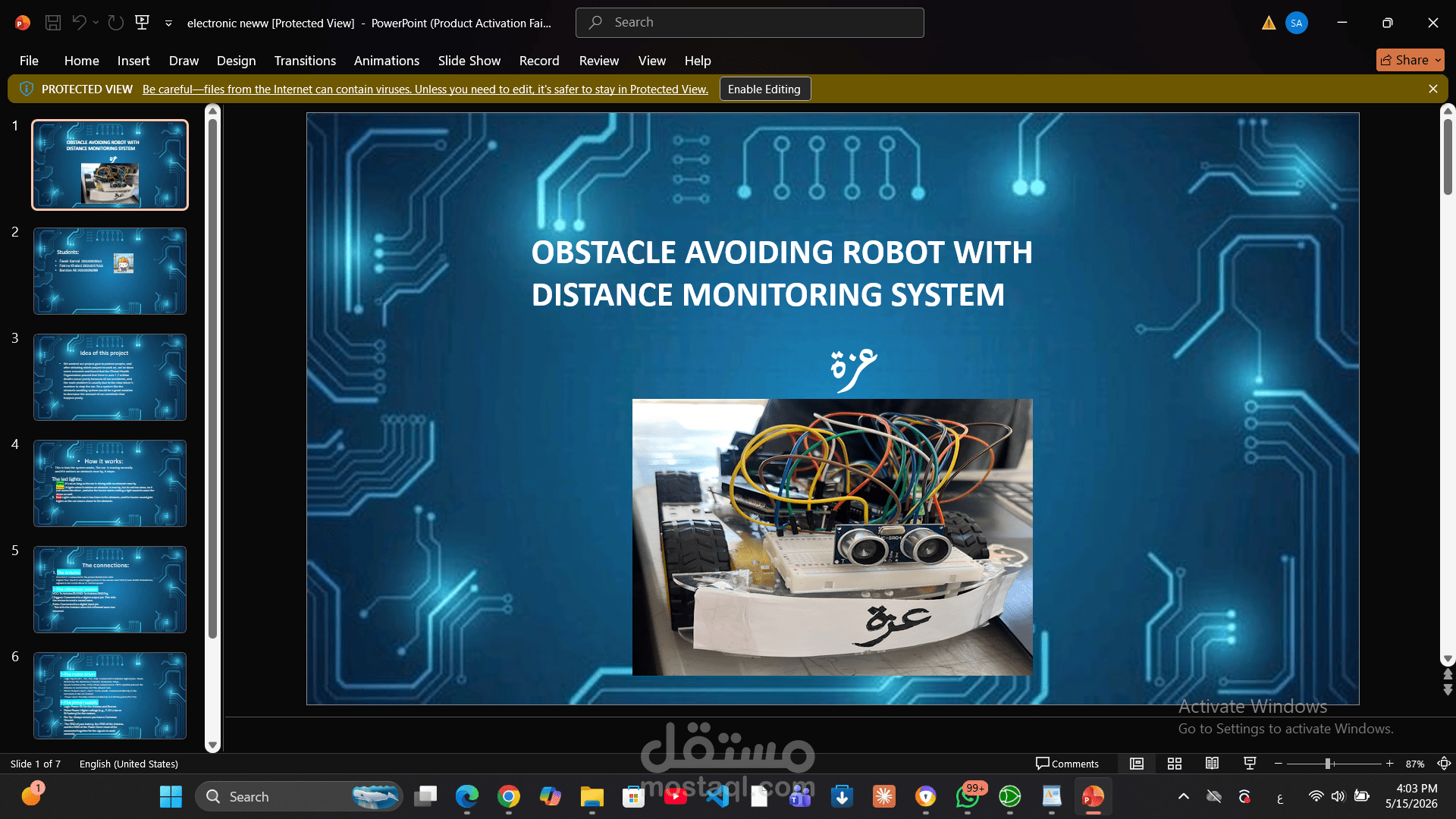The image size is (1456, 819).
Task: Open Microsoft Edge from the taskbar
Action: point(467,796)
